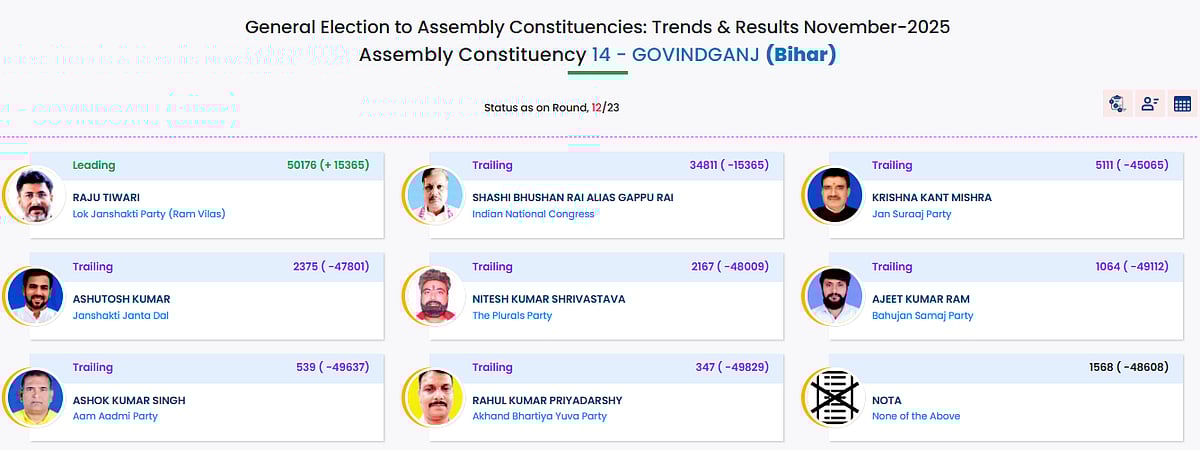Open Ashok Kumar Singh's portrait
1200x450 pixels.
(36, 399)
